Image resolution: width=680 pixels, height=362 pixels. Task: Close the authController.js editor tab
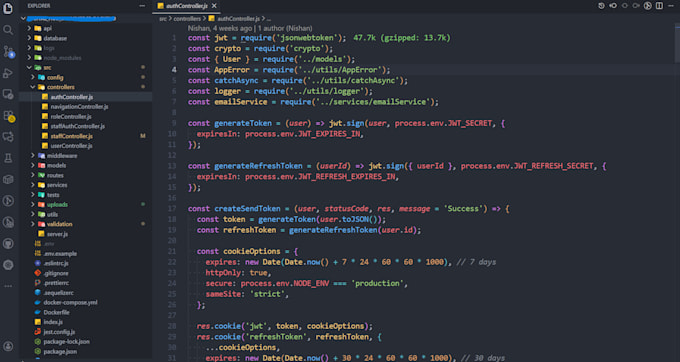pyautogui.click(x=214, y=6)
